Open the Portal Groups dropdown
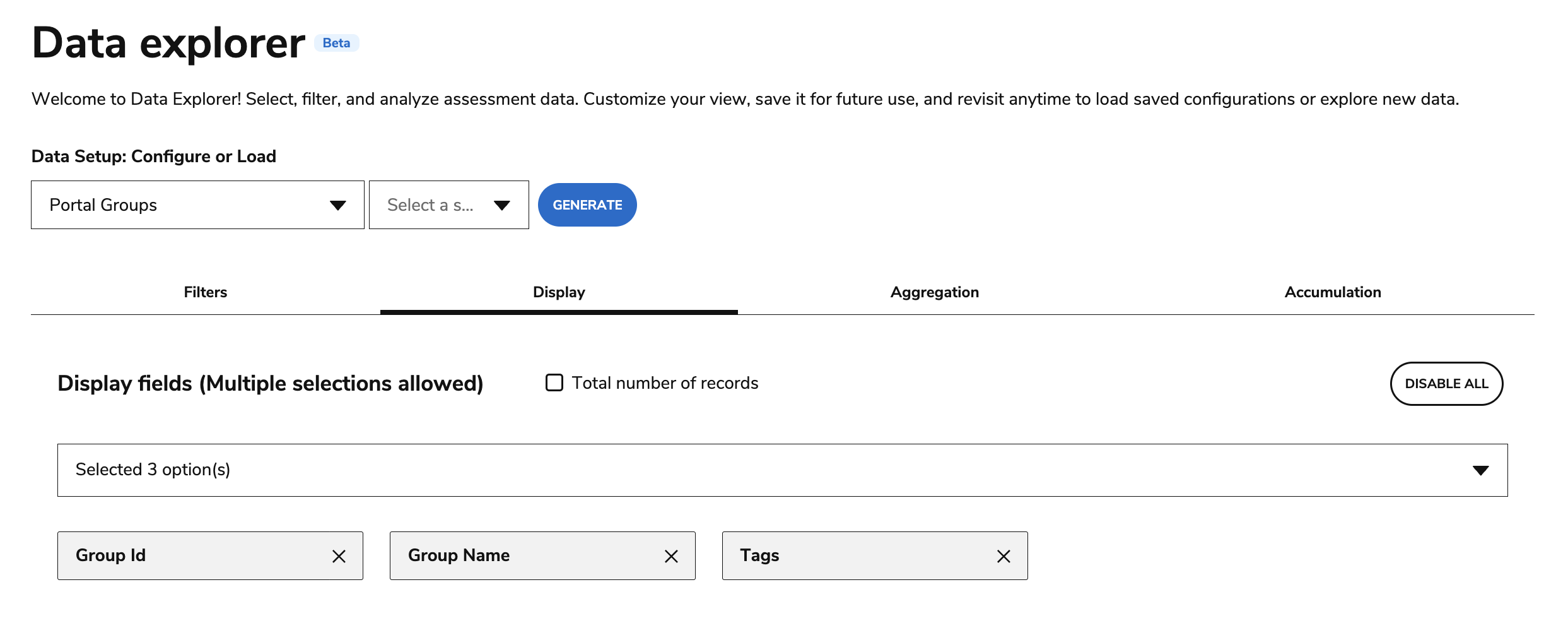 197,204
